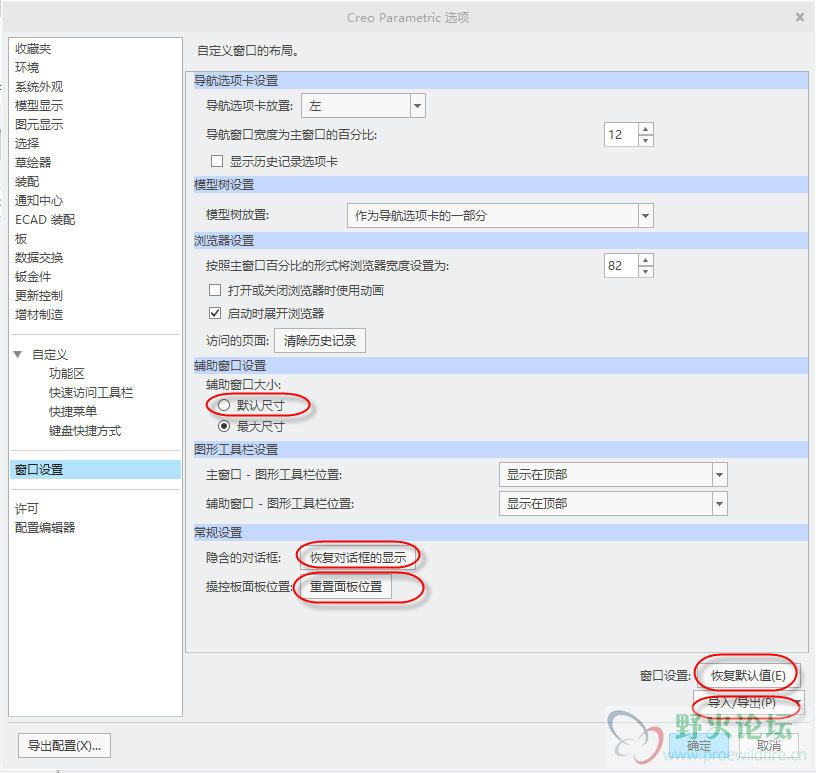Open 配置编辑器
Viewport: 816px width, 773px height.
pyautogui.click(x=45, y=527)
